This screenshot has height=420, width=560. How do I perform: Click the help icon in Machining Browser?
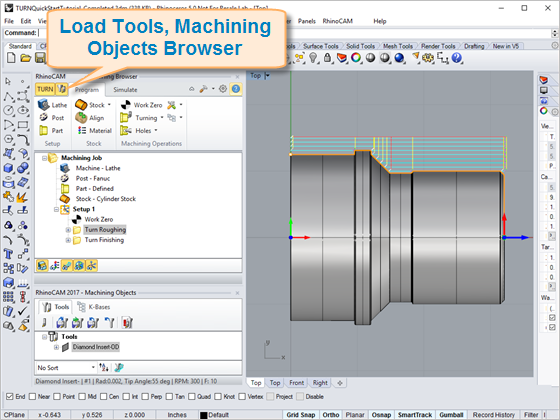(236, 89)
